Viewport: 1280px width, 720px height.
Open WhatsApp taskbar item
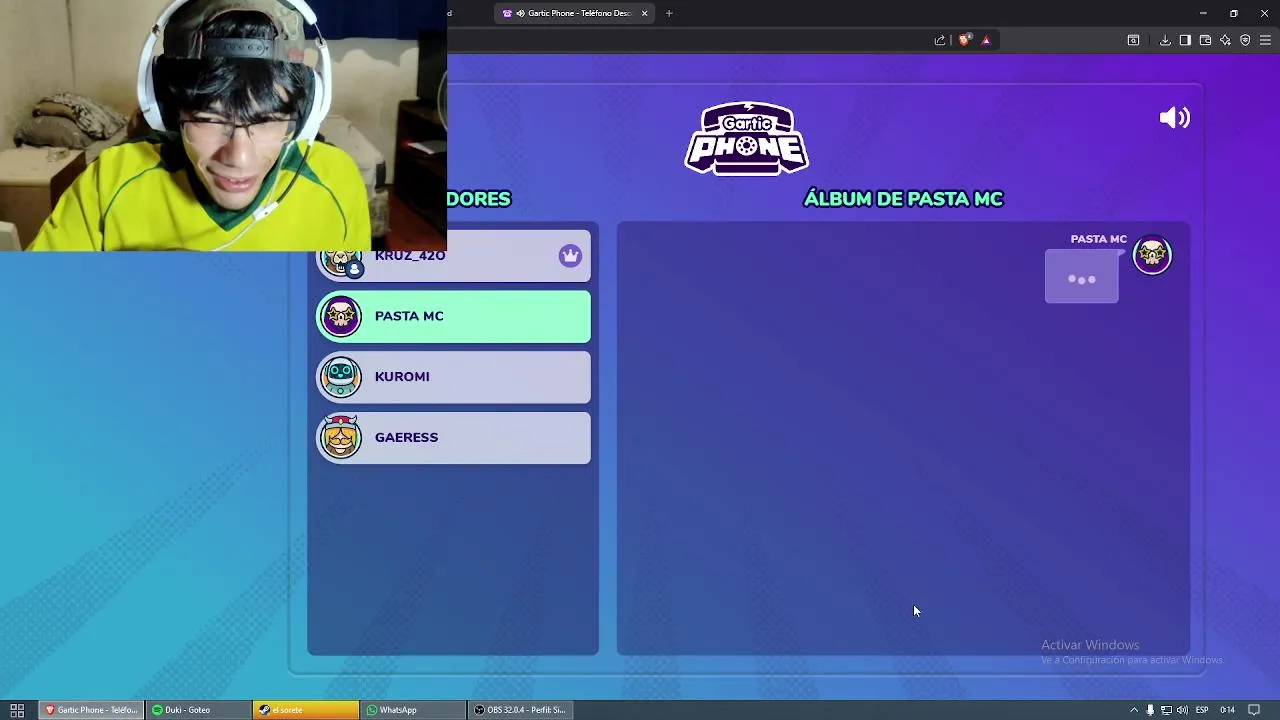click(x=413, y=710)
